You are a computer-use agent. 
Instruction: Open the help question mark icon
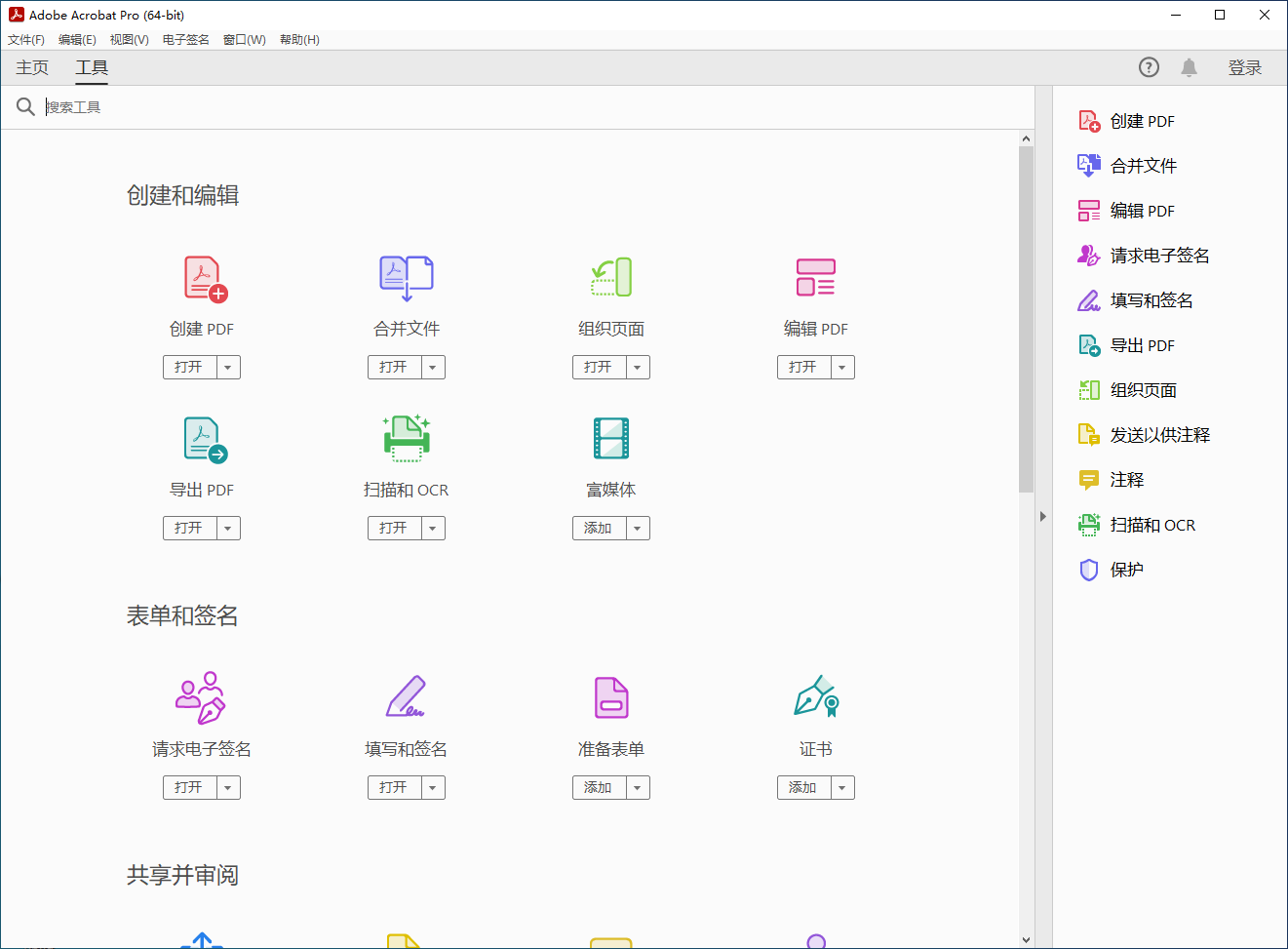pos(1149,67)
